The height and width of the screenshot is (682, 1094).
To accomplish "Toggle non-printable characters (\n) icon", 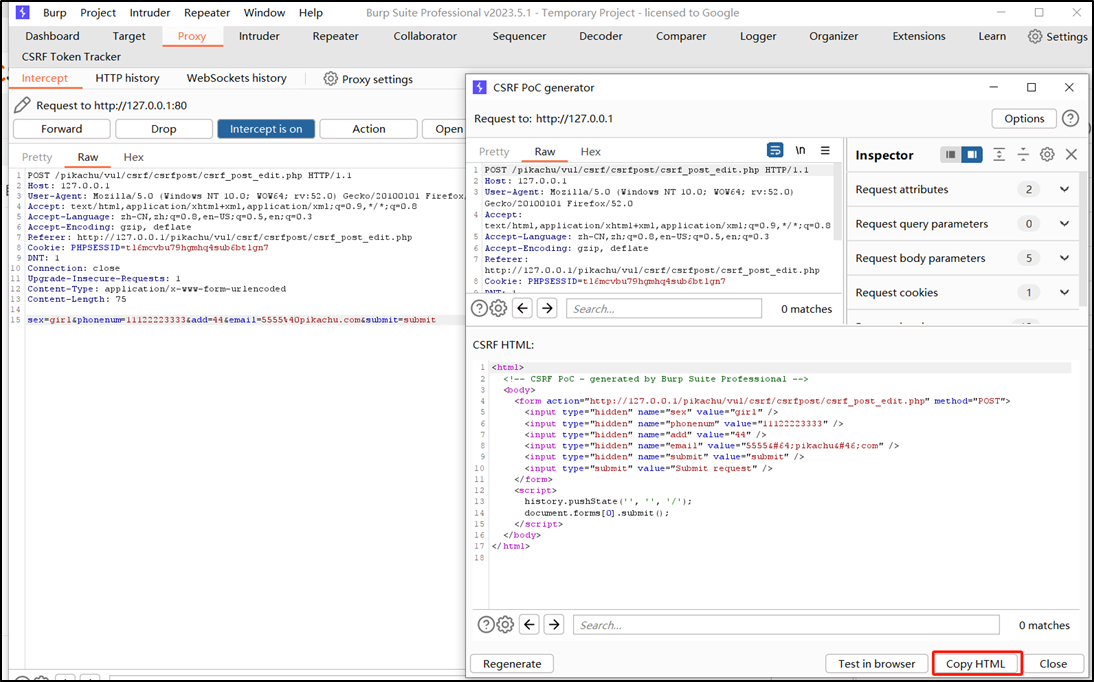I will pyautogui.click(x=800, y=150).
